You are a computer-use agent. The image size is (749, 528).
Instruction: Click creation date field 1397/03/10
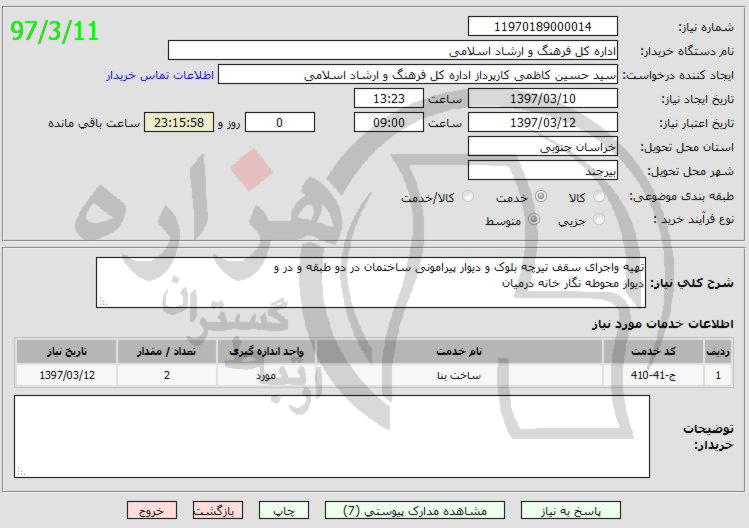tap(543, 98)
